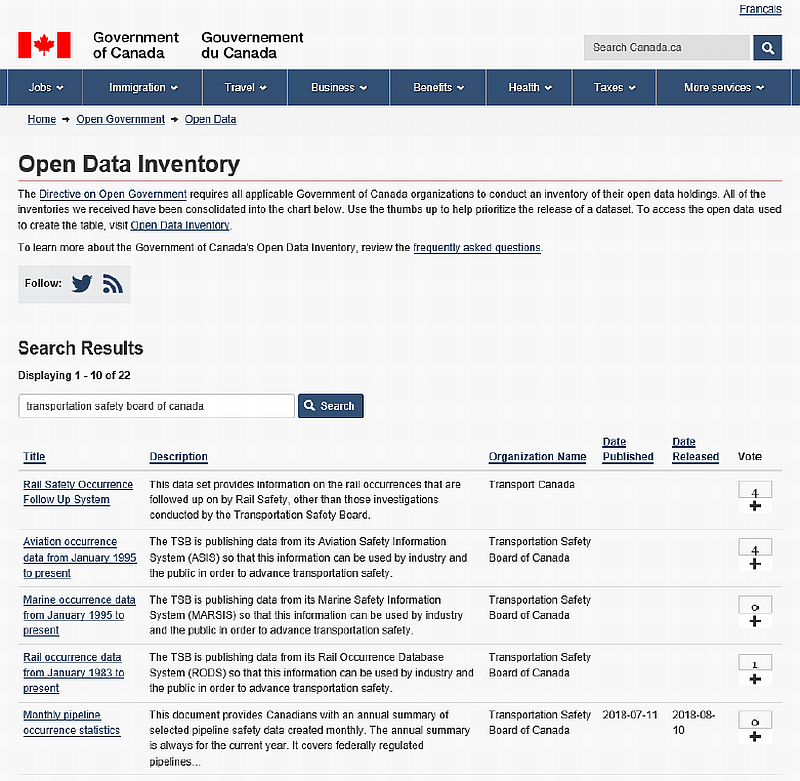Upvote the Monthly pipeline occurrence statistics
The height and width of the screenshot is (781, 800).
click(x=755, y=736)
